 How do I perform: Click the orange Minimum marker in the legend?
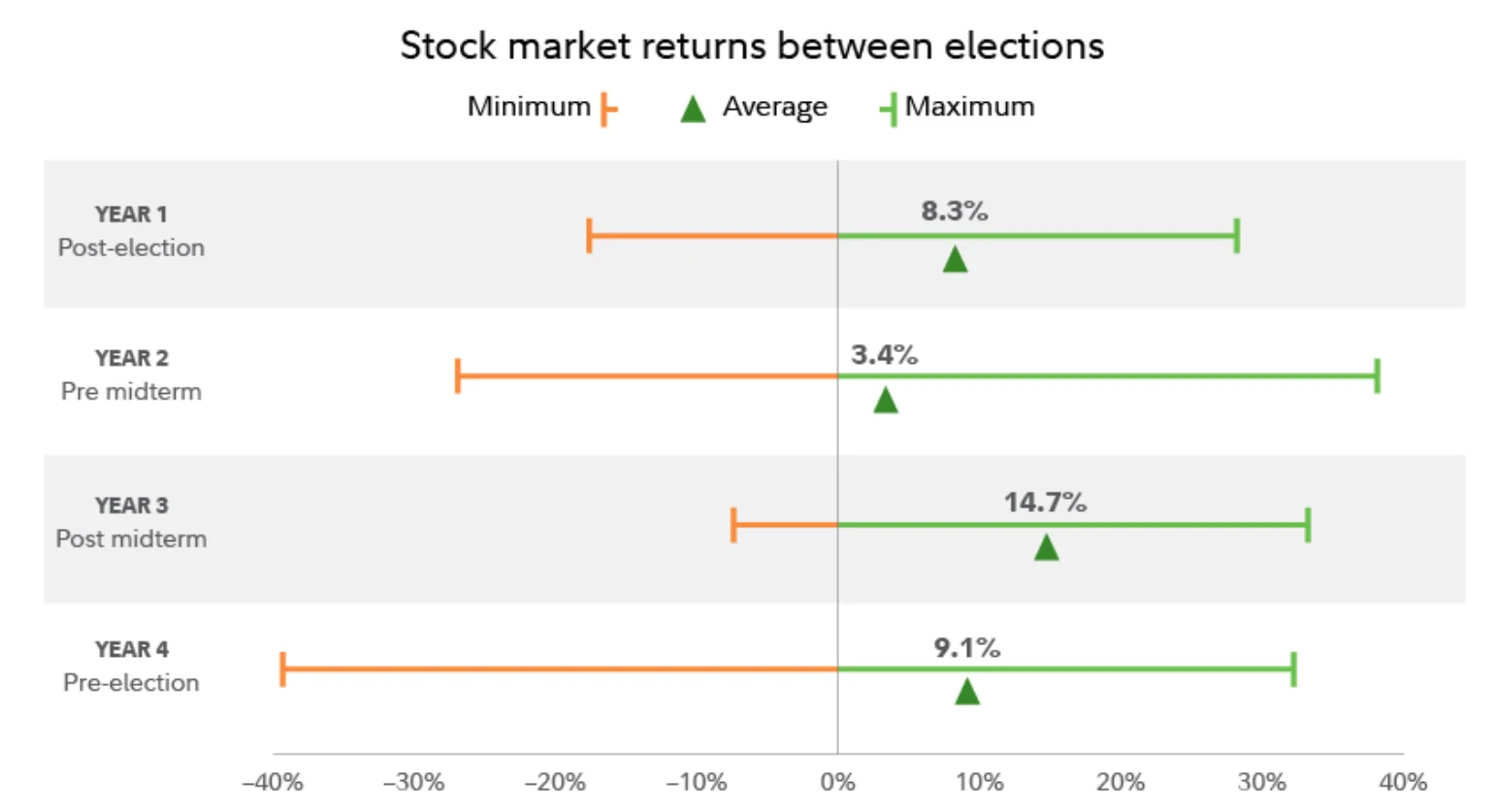click(607, 109)
